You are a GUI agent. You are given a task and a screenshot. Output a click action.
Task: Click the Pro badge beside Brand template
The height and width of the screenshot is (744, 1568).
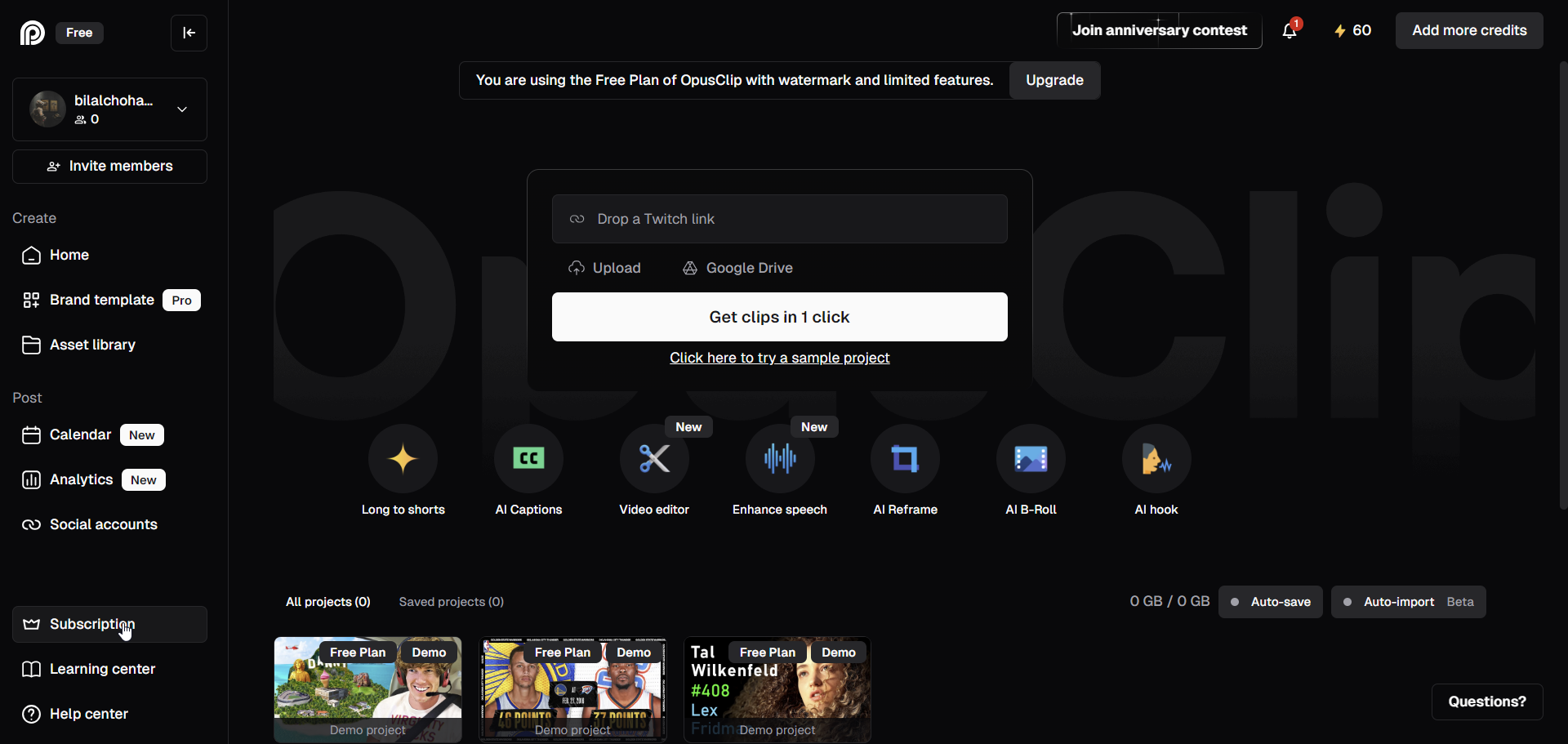click(x=181, y=301)
